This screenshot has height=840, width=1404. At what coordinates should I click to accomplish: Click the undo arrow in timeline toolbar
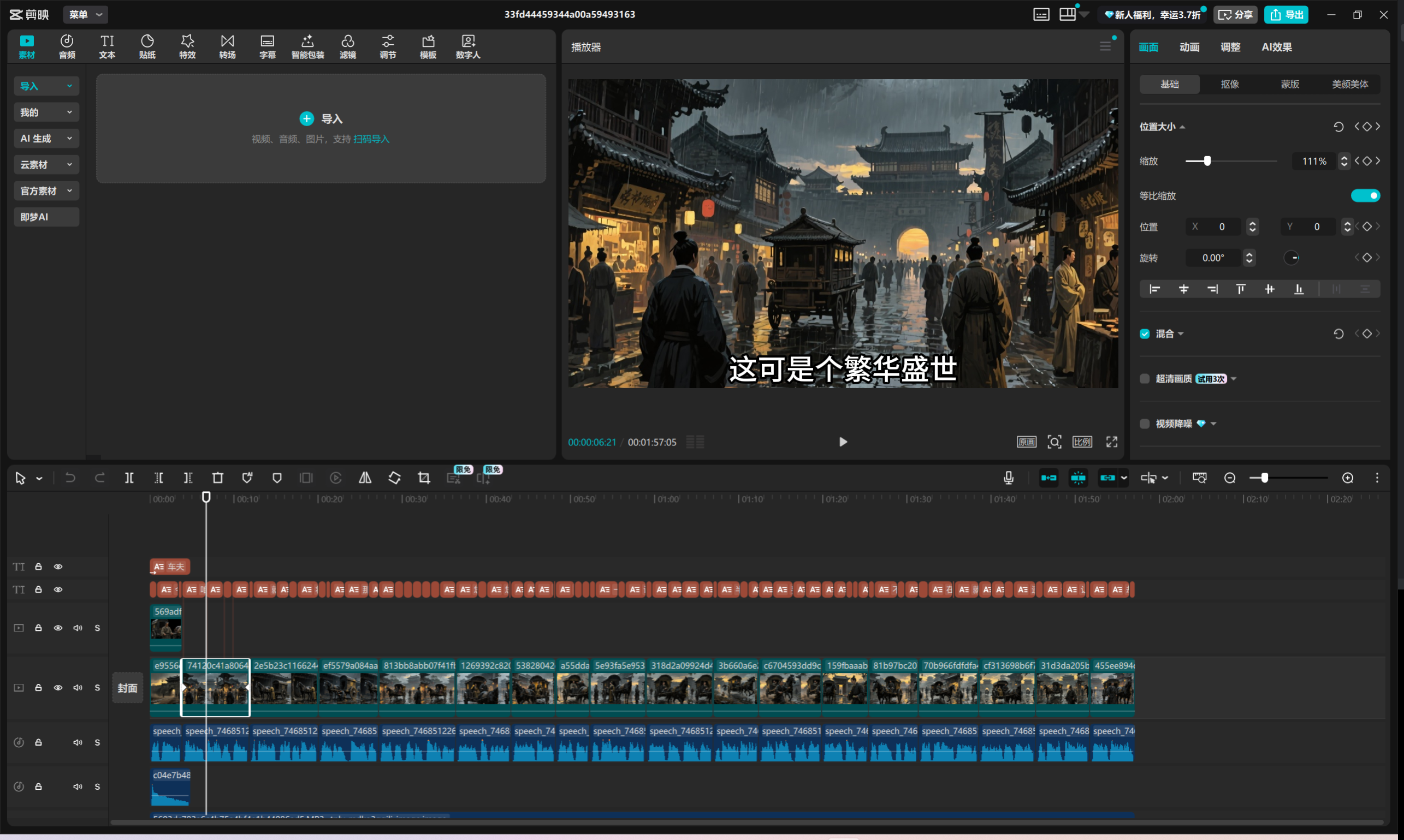(70, 478)
